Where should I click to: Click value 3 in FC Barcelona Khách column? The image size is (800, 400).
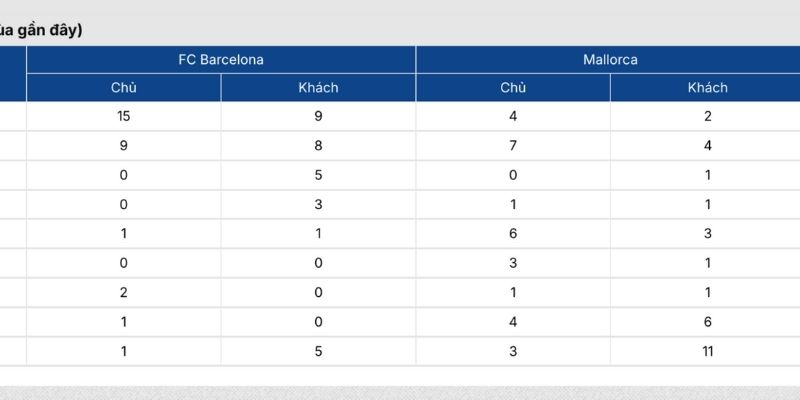318,204
